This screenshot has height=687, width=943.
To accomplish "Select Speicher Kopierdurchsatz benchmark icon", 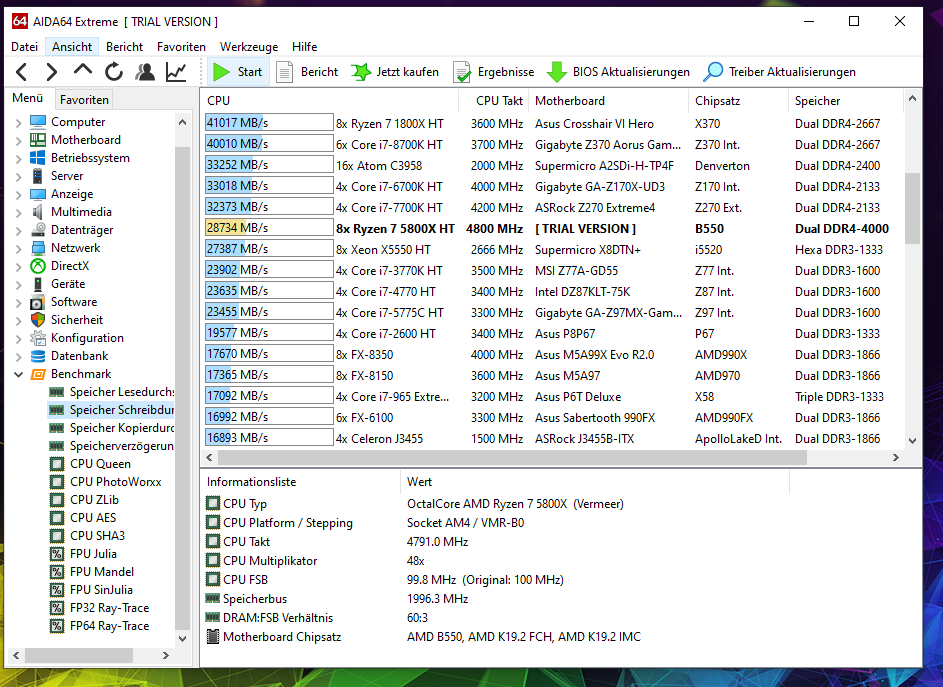I will (x=57, y=428).
